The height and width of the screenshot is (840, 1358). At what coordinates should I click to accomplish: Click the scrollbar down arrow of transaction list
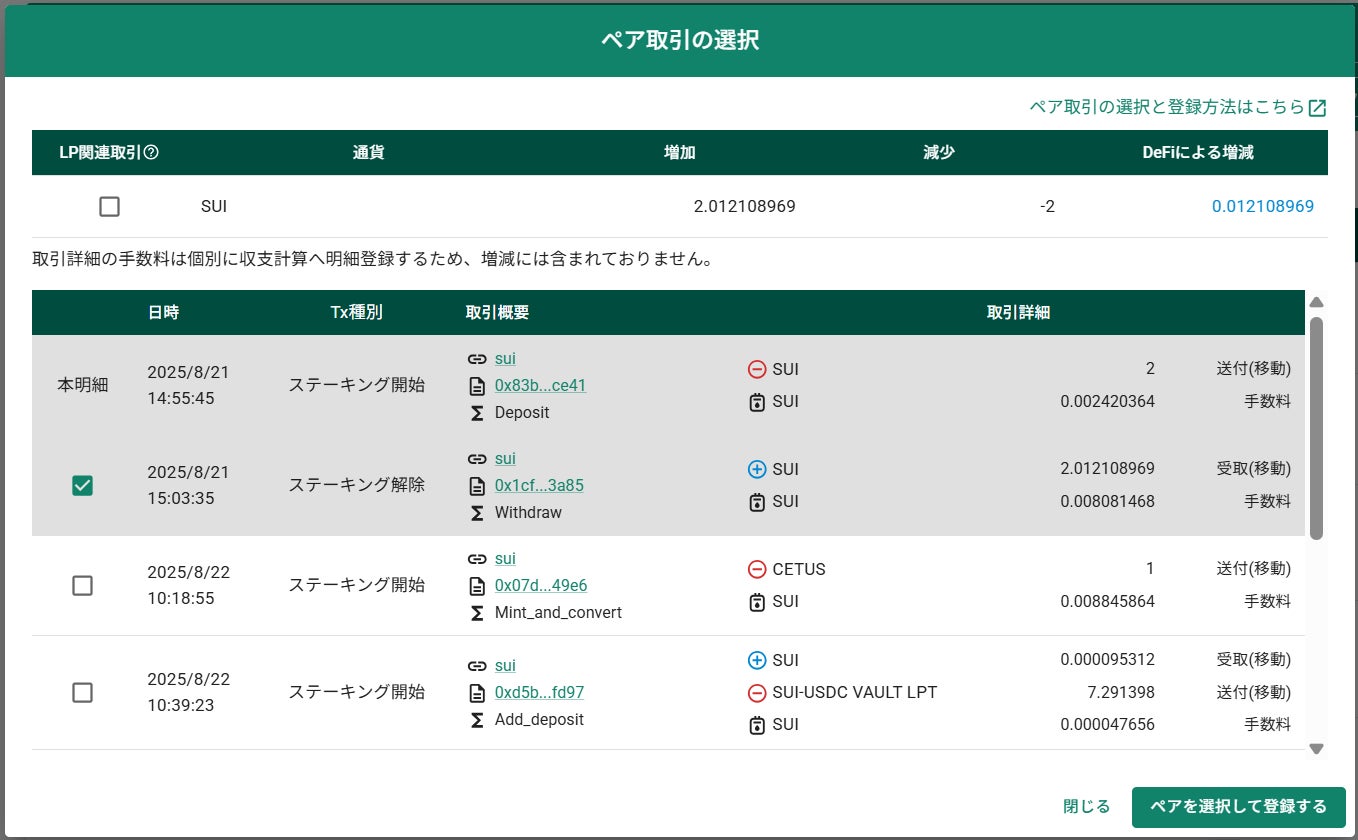pyautogui.click(x=1316, y=748)
